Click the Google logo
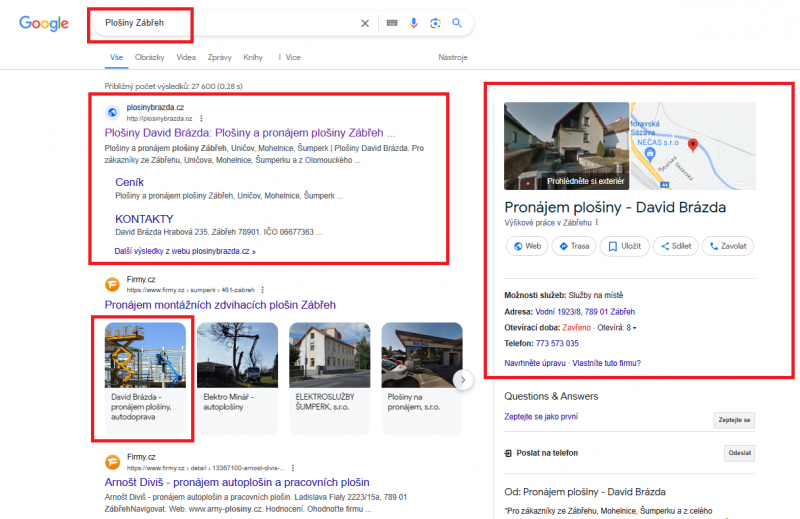The image size is (800, 519). point(44,23)
